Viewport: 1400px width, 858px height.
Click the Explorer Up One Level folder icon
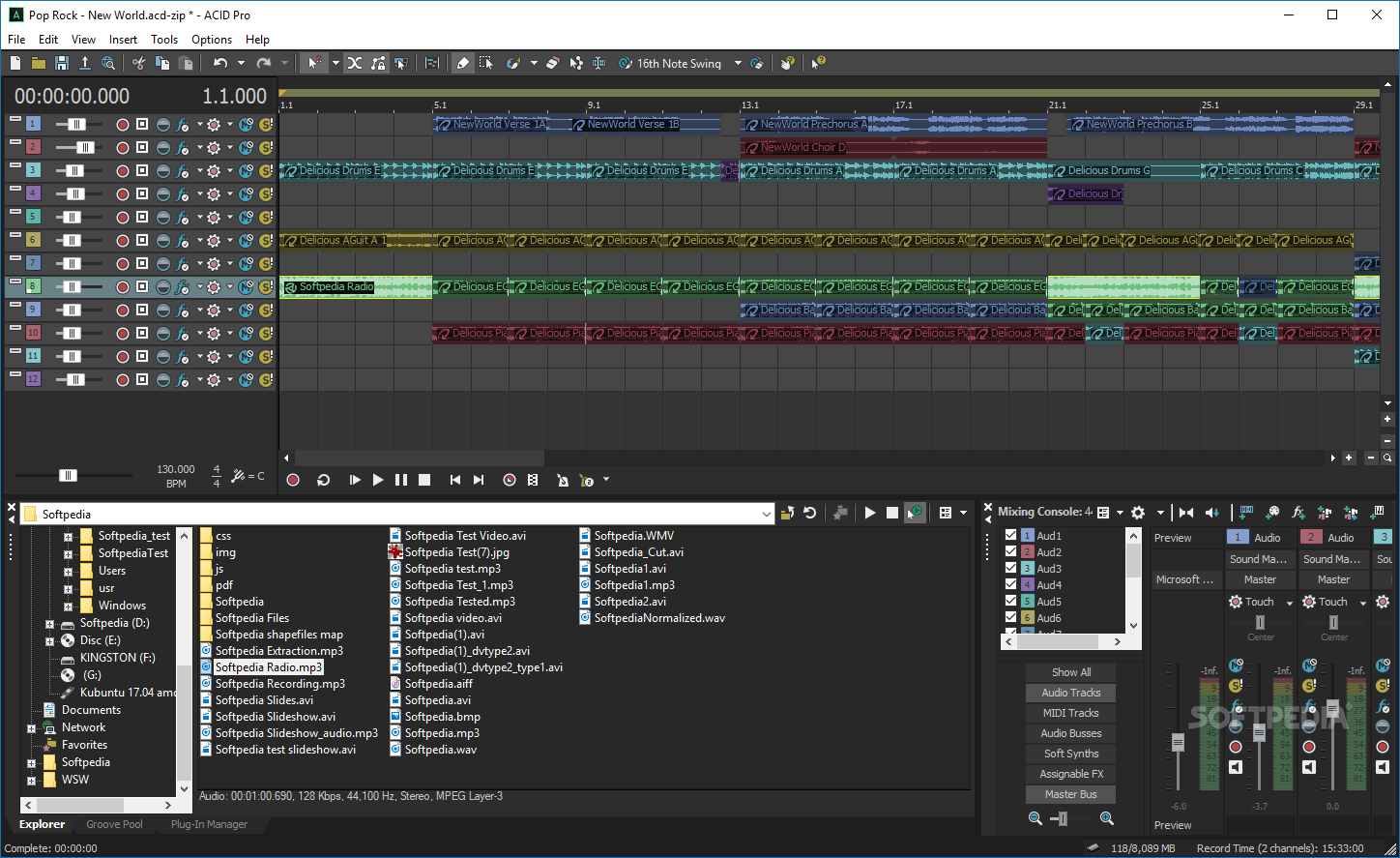point(787,514)
